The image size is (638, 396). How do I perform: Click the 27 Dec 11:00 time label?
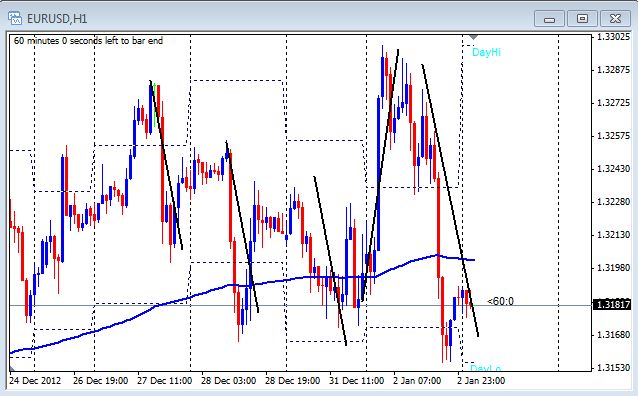164,381
